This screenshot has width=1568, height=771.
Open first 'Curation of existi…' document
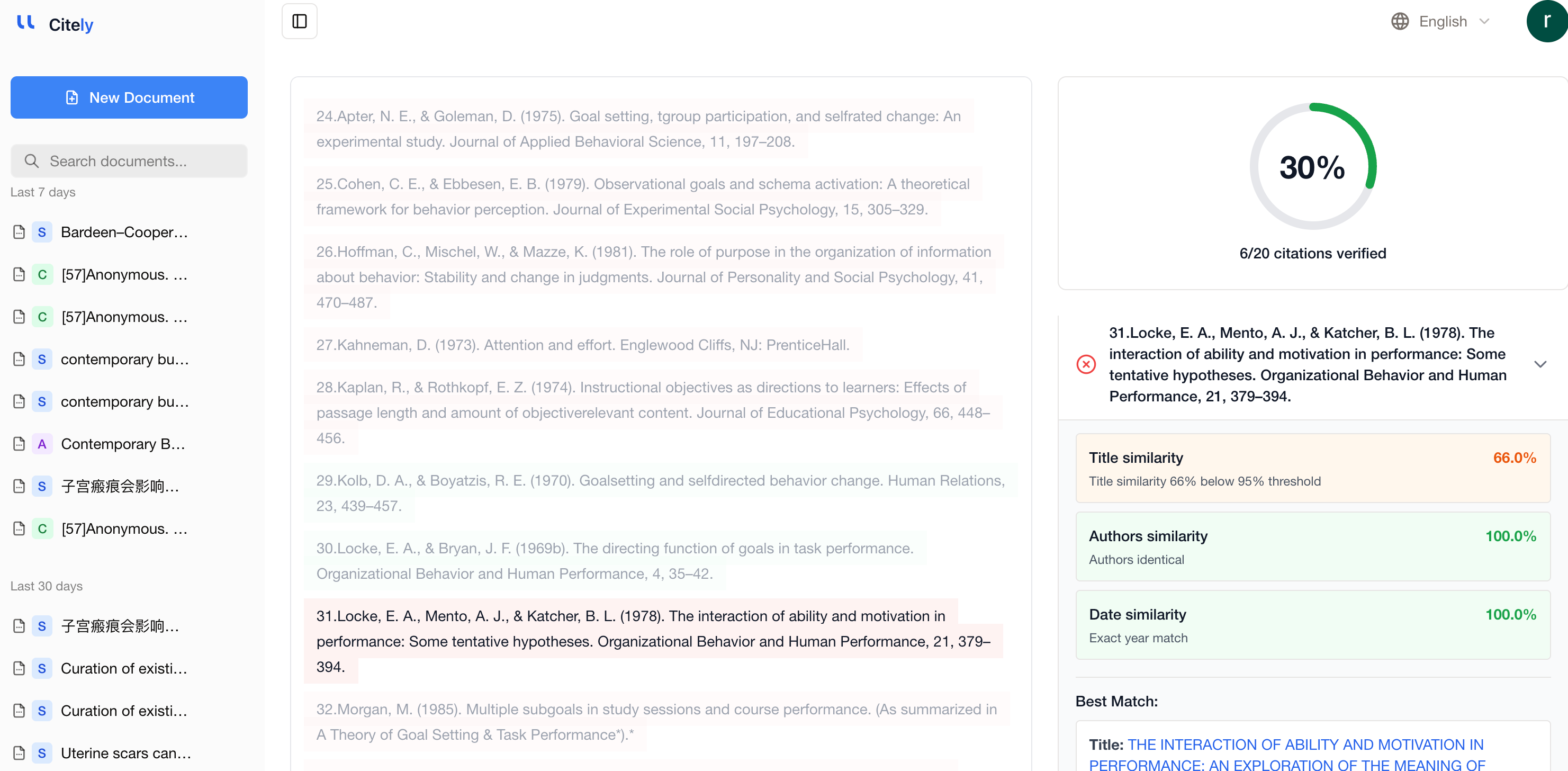pyautogui.click(x=123, y=668)
